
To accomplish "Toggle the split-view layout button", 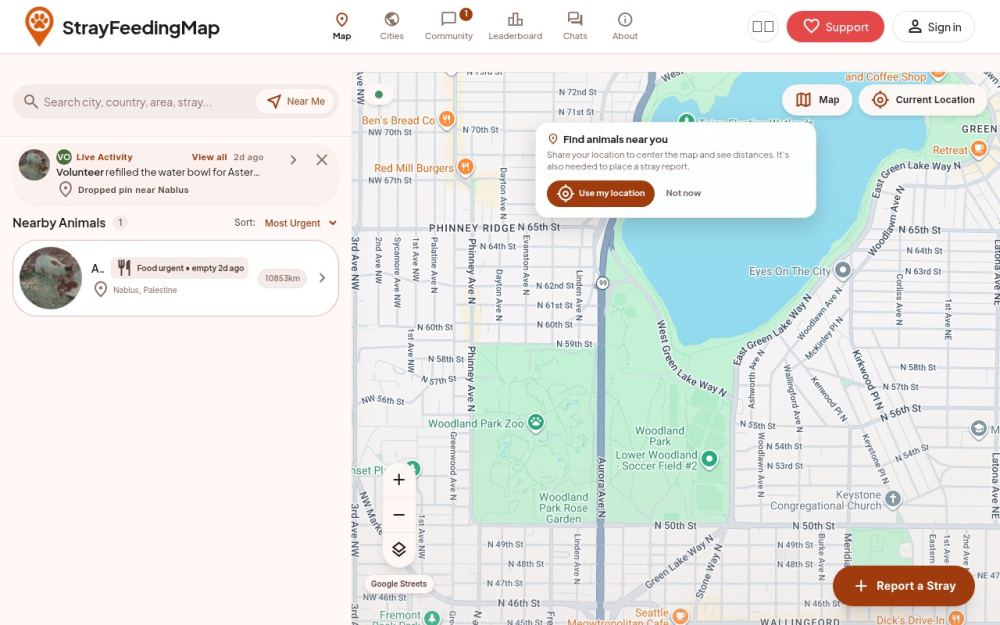I will click(x=763, y=27).
